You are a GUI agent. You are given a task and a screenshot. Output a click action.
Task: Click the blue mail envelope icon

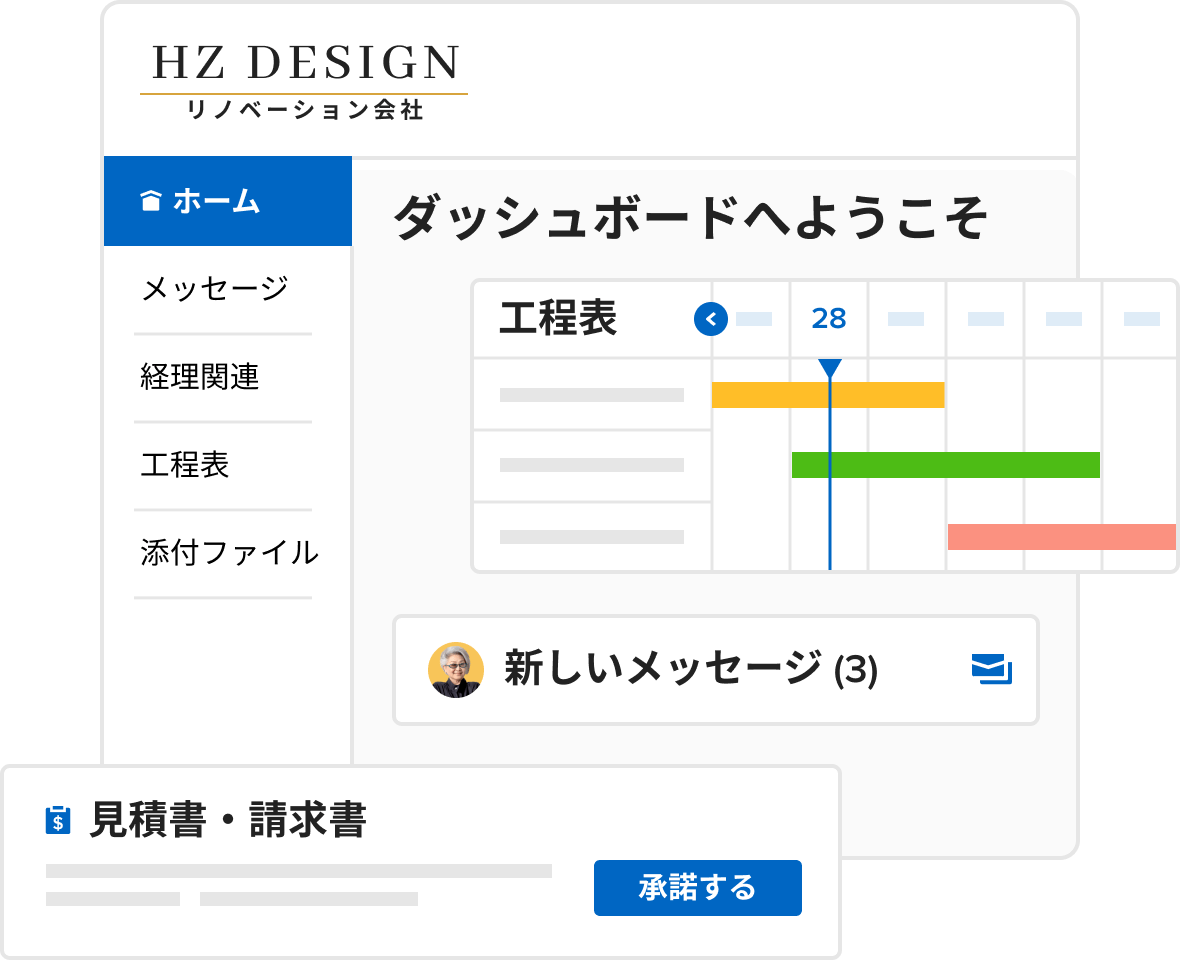point(992,669)
